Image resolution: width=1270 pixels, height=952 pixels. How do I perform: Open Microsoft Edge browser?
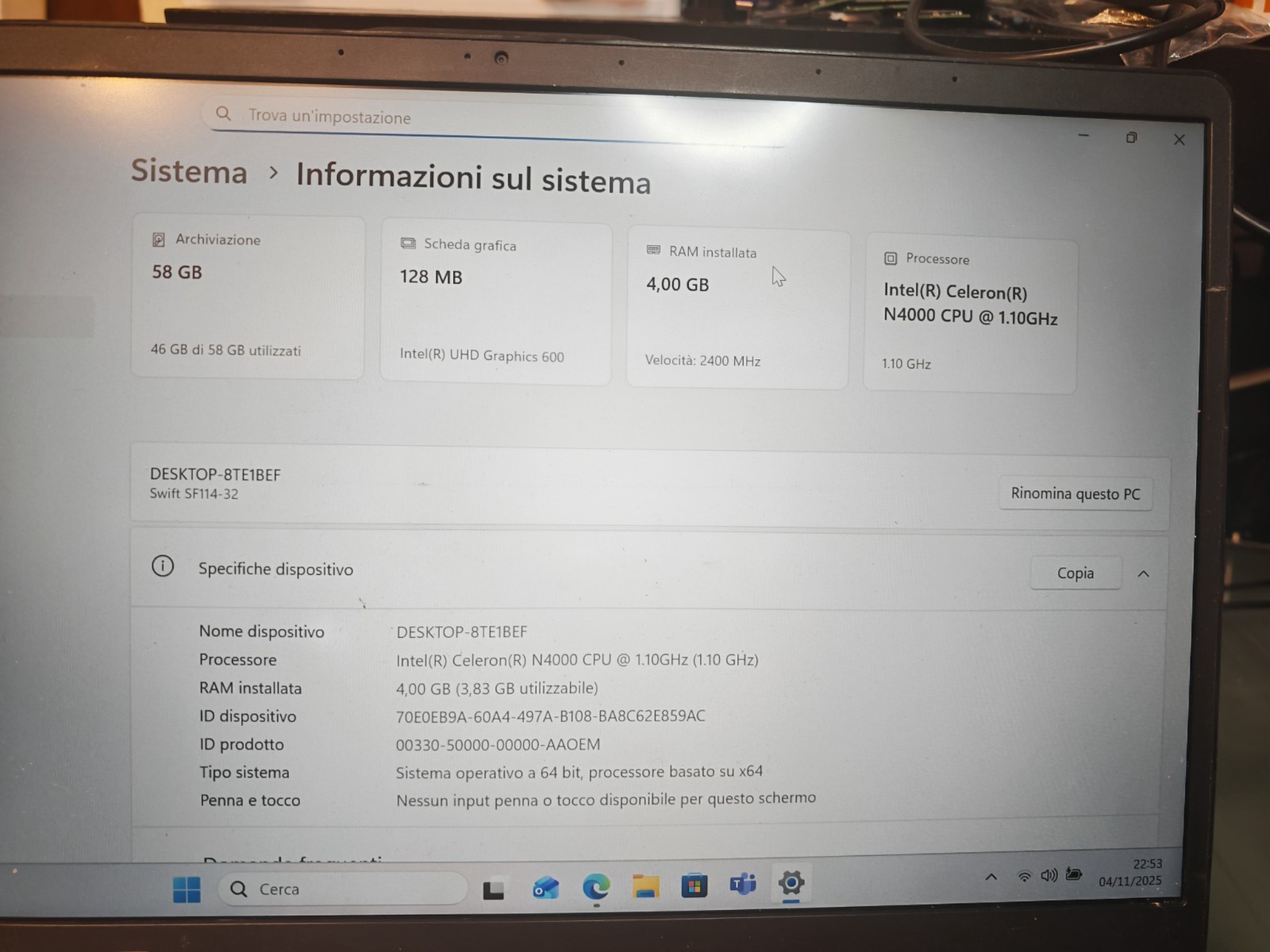click(x=596, y=886)
